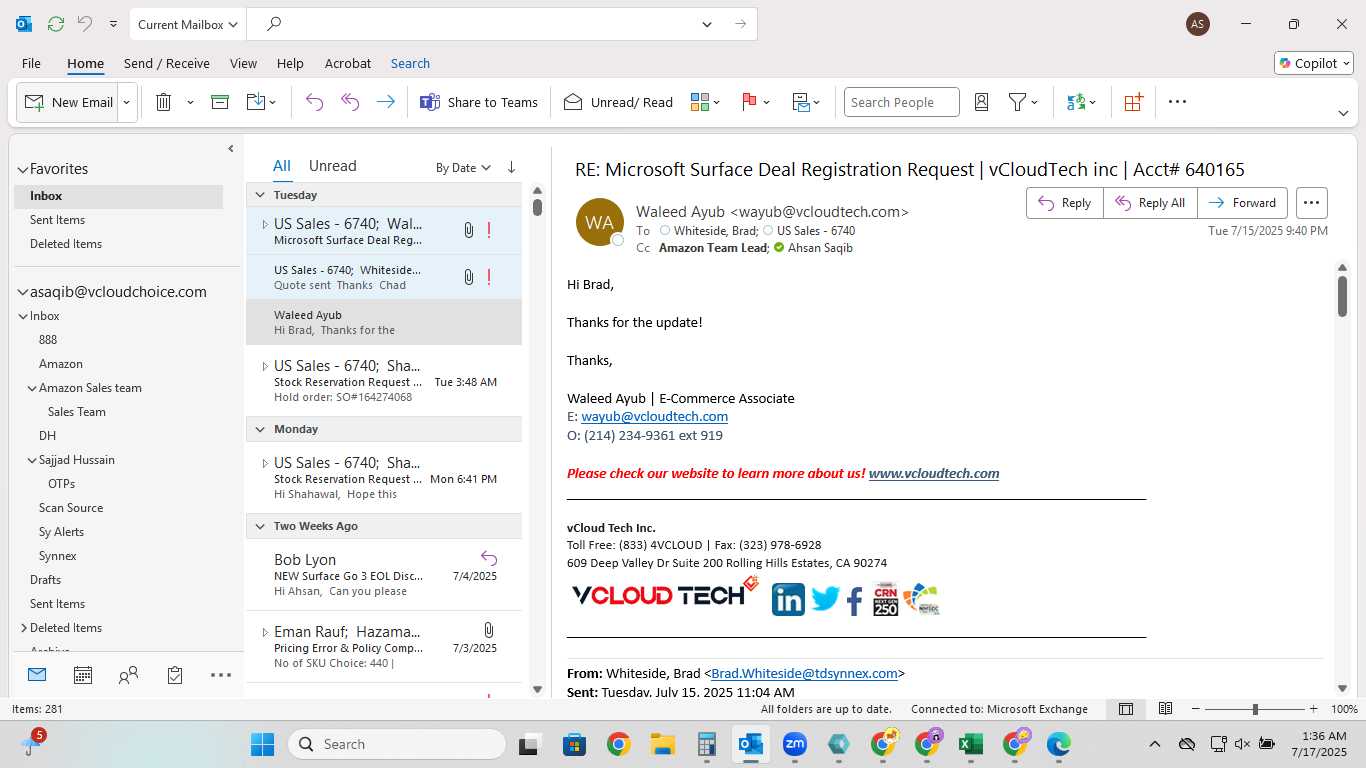Click the Windows Start button

pyautogui.click(x=262, y=744)
